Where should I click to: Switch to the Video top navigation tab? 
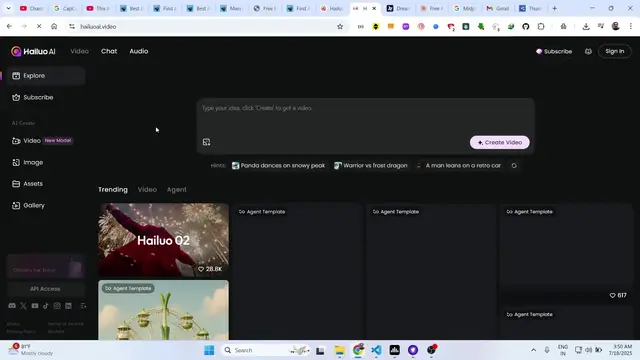pos(79,51)
